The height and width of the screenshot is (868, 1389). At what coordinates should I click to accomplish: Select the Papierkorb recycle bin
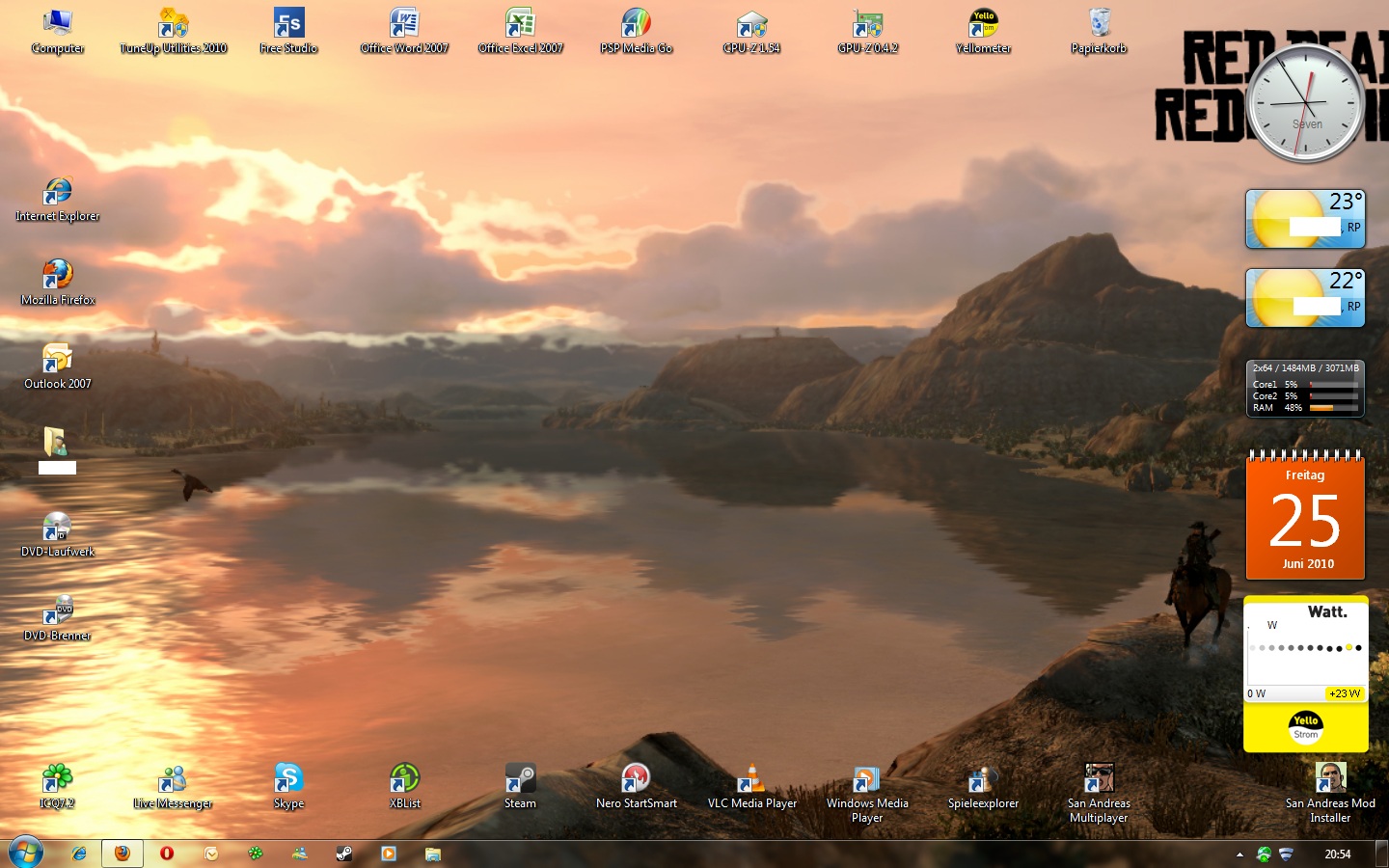tap(1099, 31)
